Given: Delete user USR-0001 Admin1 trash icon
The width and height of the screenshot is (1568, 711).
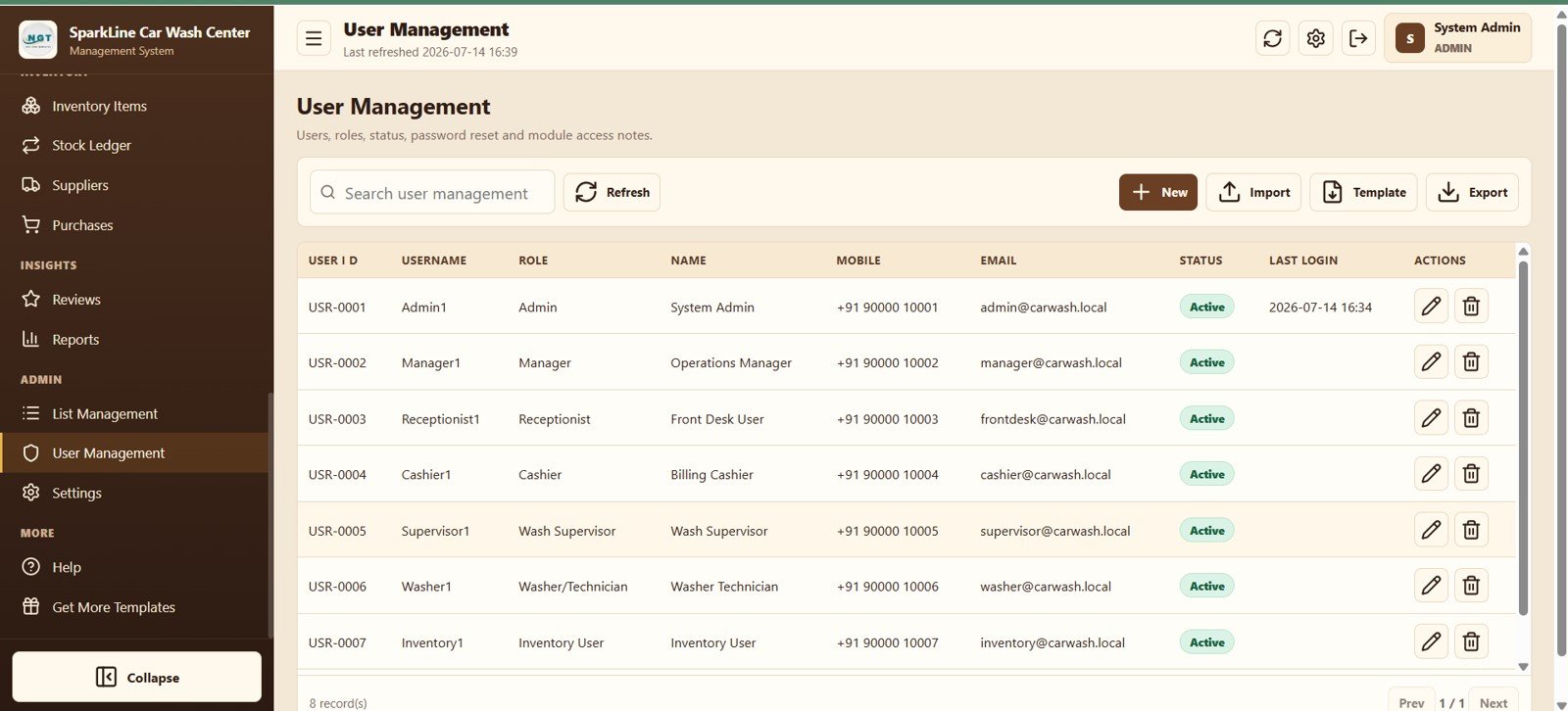Looking at the screenshot, I should (x=1471, y=307).
